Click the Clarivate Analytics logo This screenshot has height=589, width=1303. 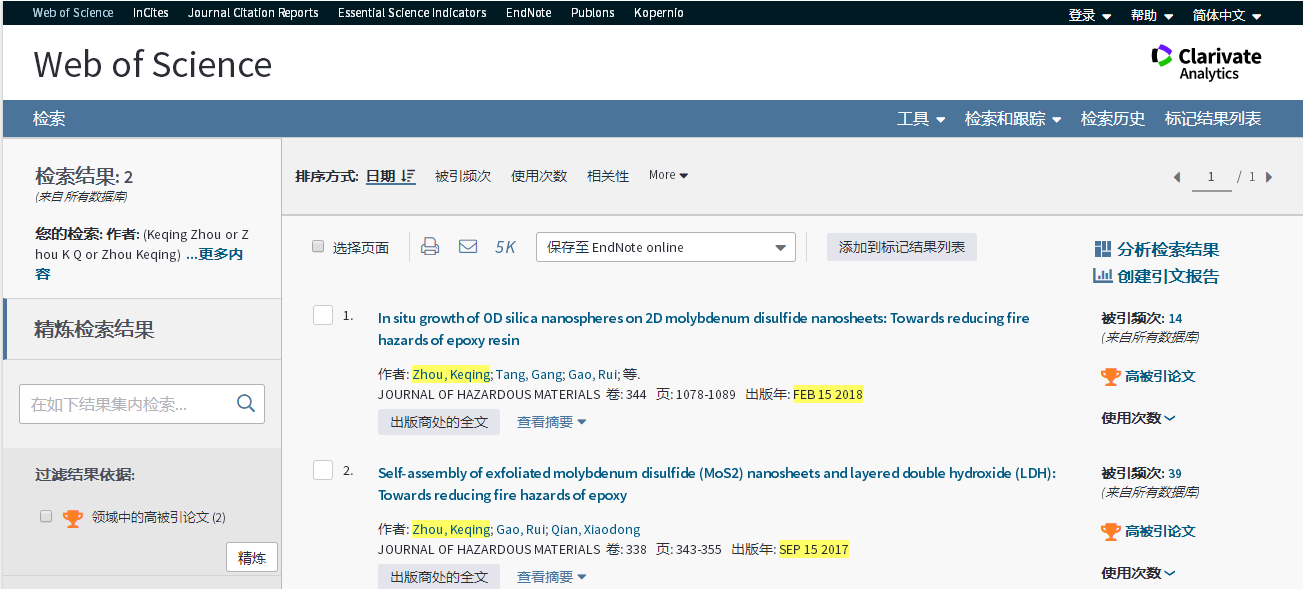click(1206, 62)
